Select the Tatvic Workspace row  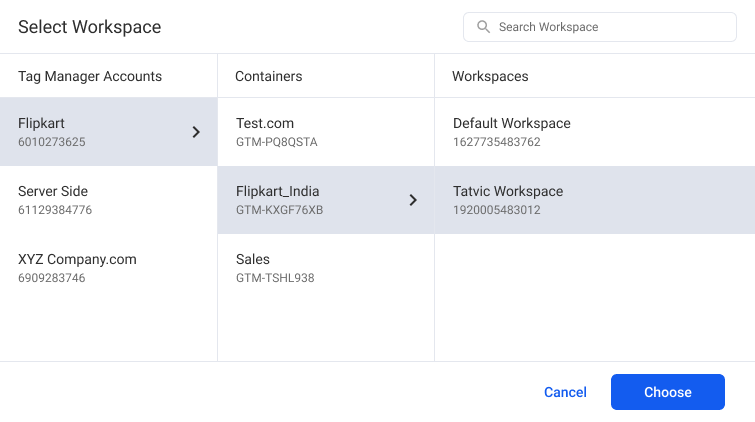click(595, 200)
